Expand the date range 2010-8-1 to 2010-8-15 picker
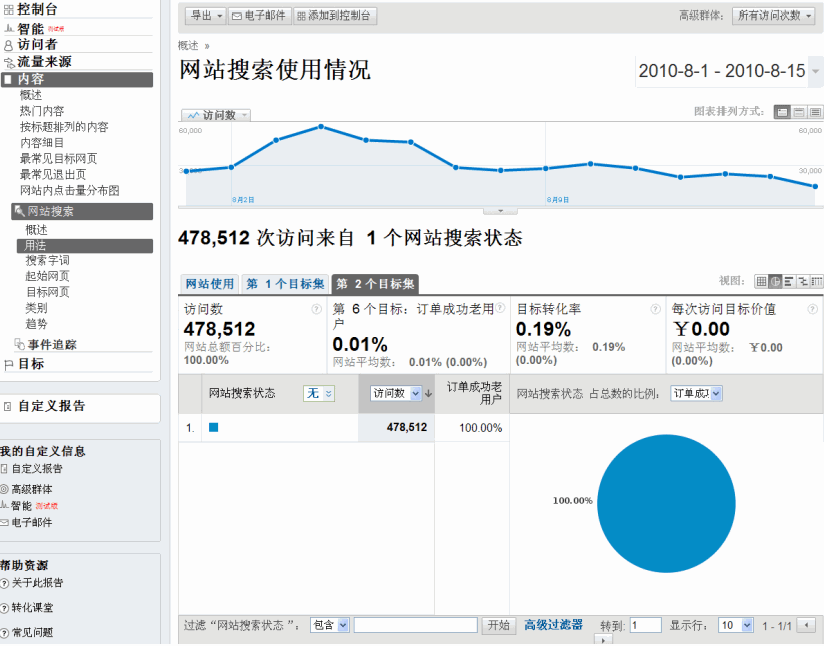This screenshot has width=824, height=646. pos(816,72)
